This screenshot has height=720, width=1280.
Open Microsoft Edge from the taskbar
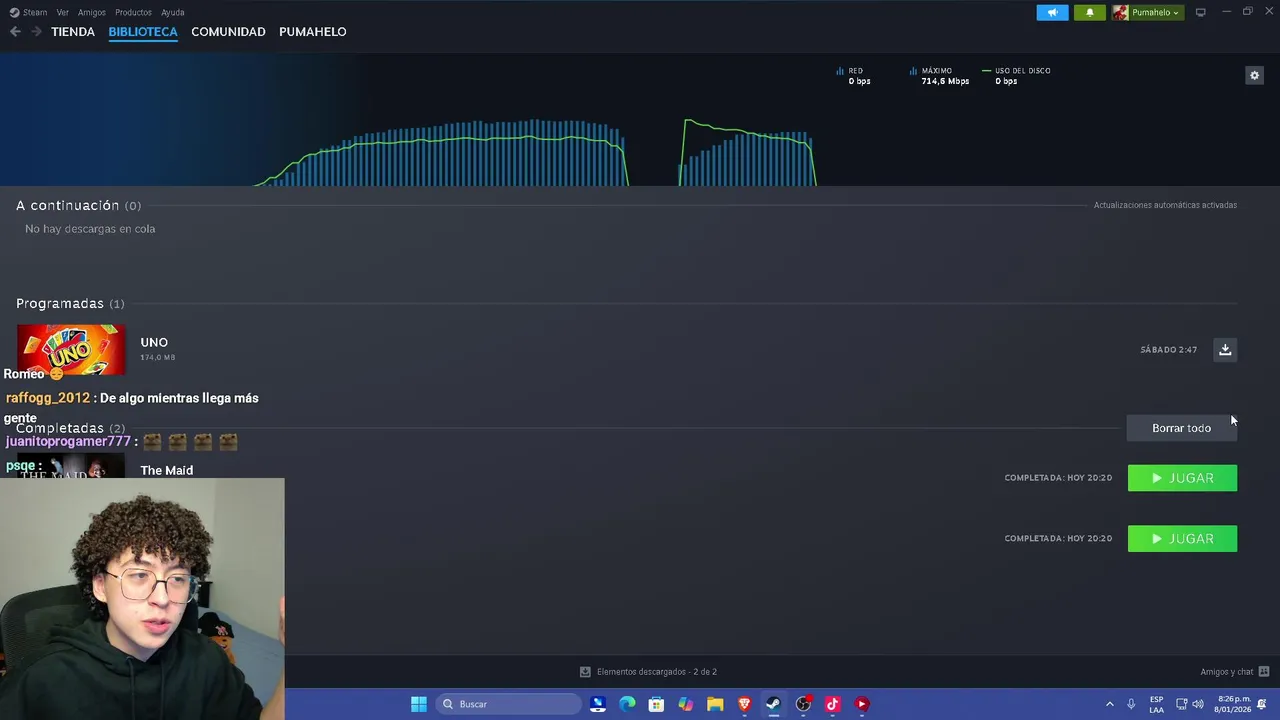[x=627, y=704]
